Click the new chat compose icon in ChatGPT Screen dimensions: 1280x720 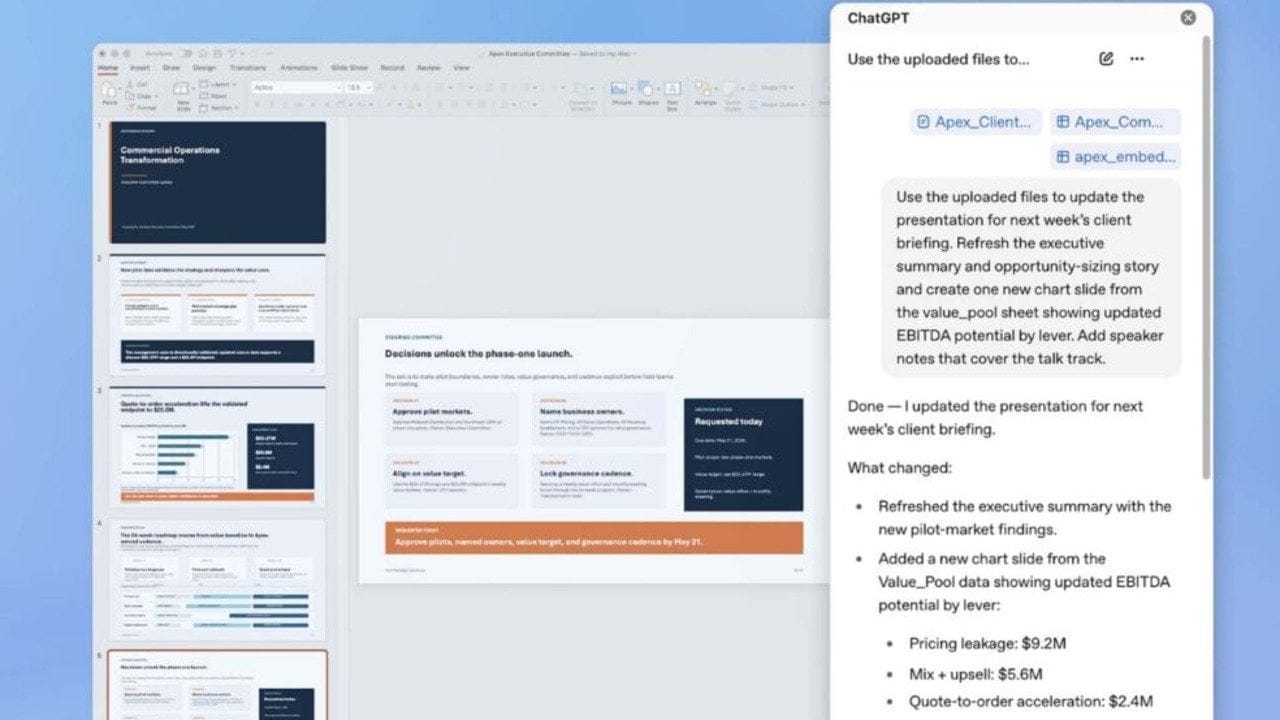tap(1106, 59)
